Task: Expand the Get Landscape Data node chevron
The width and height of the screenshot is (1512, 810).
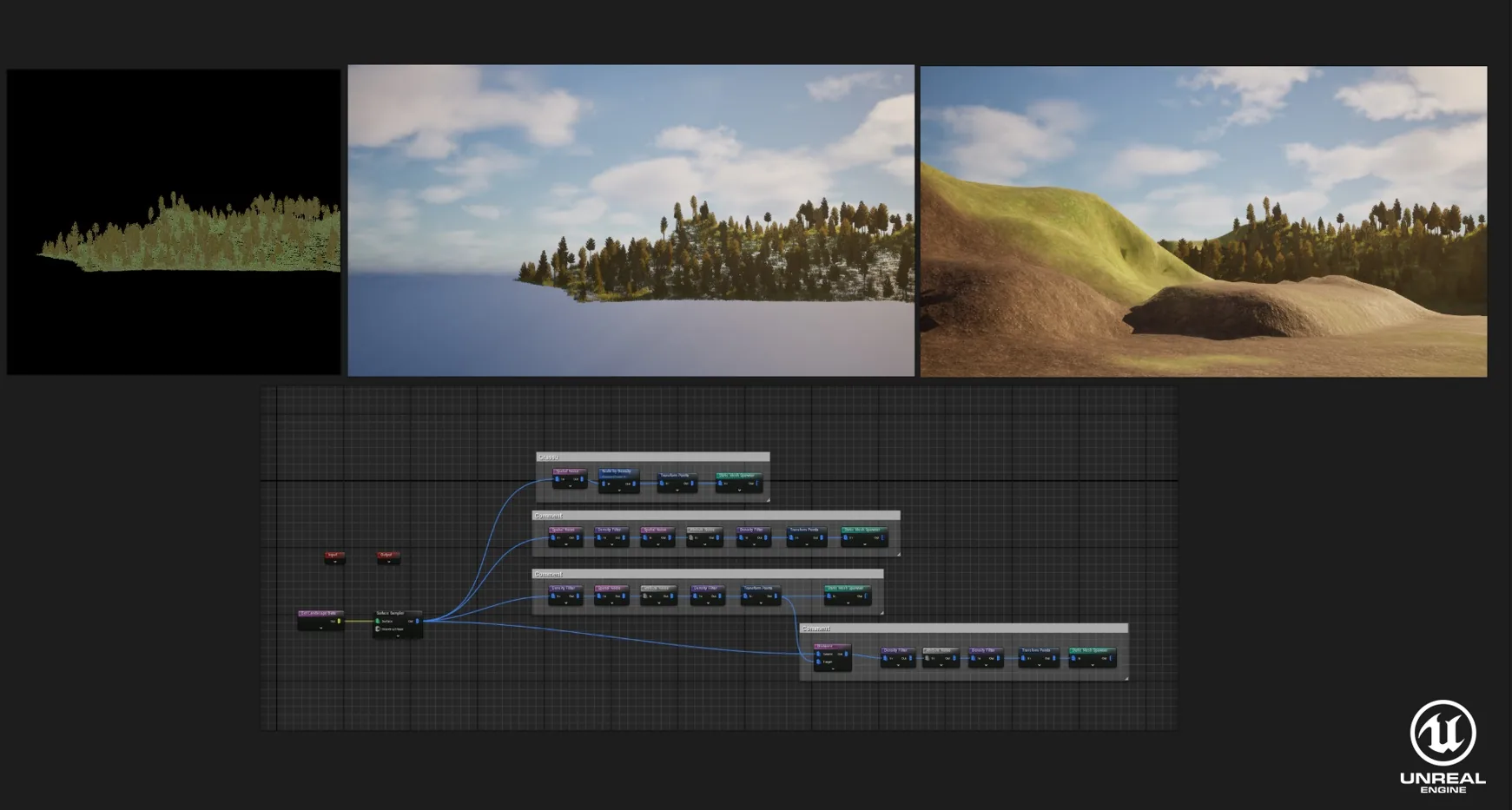Action: [x=321, y=628]
